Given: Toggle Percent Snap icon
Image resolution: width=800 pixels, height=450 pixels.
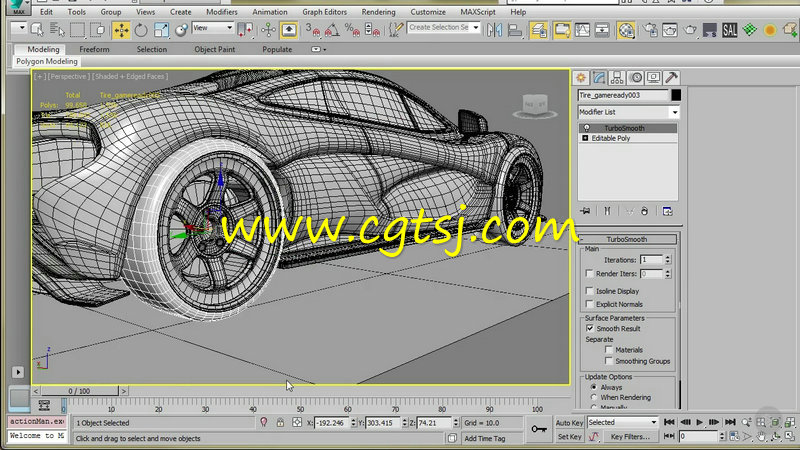Looking at the screenshot, I should pyautogui.click(x=352, y=30).
